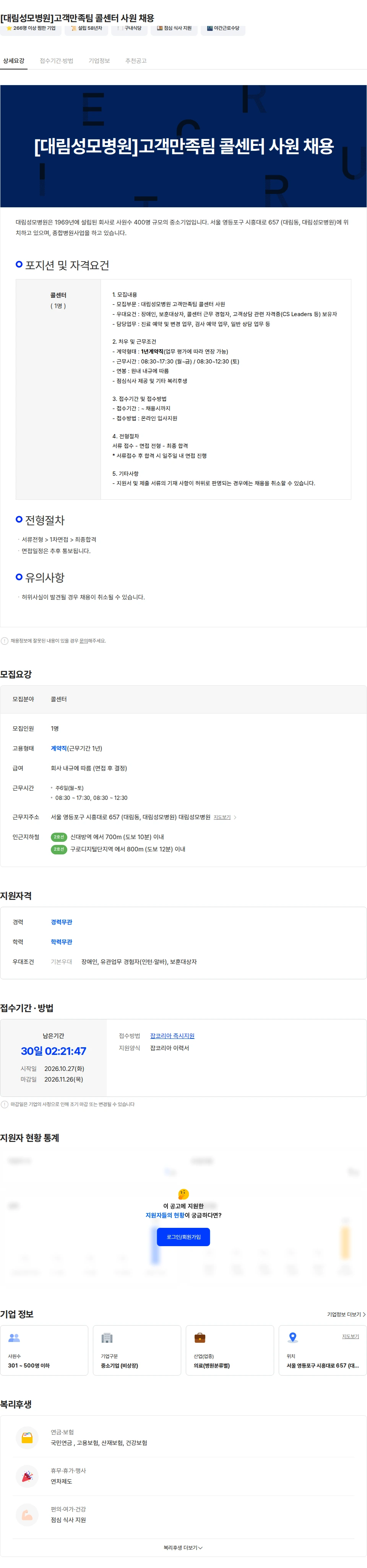
Task: Click the 잡코리아 이력서 text
Action: coord(169,1048)
